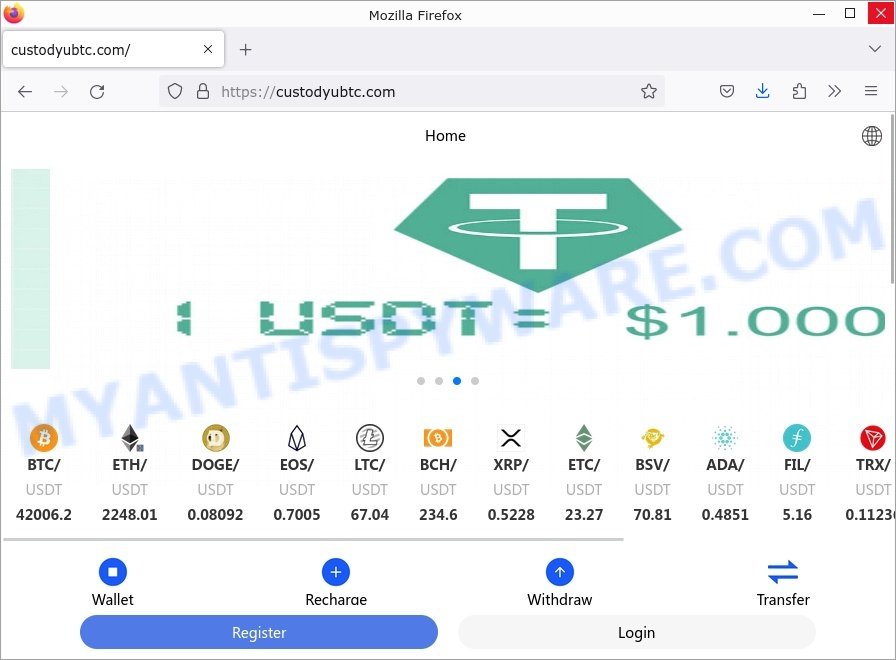Click the FIL price 5.16
This screenshot has height=660, width=896.
click(x=797, y=515)
